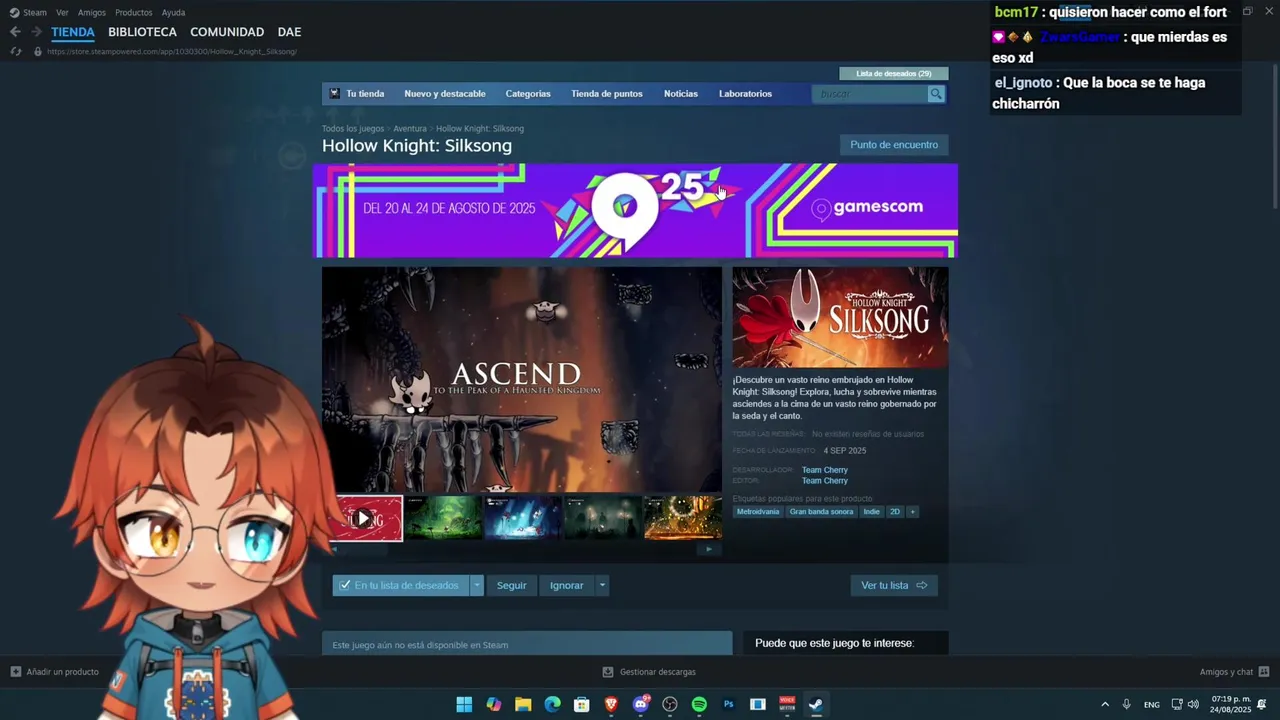Click the Ignorar button

pos(566,585)
